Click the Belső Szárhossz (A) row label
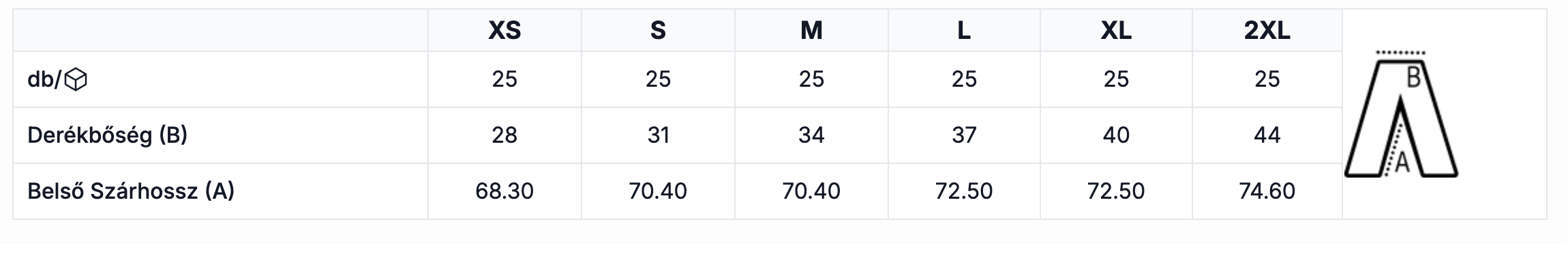The width and height of the screenshot is (1568, 265). (131, 191)
